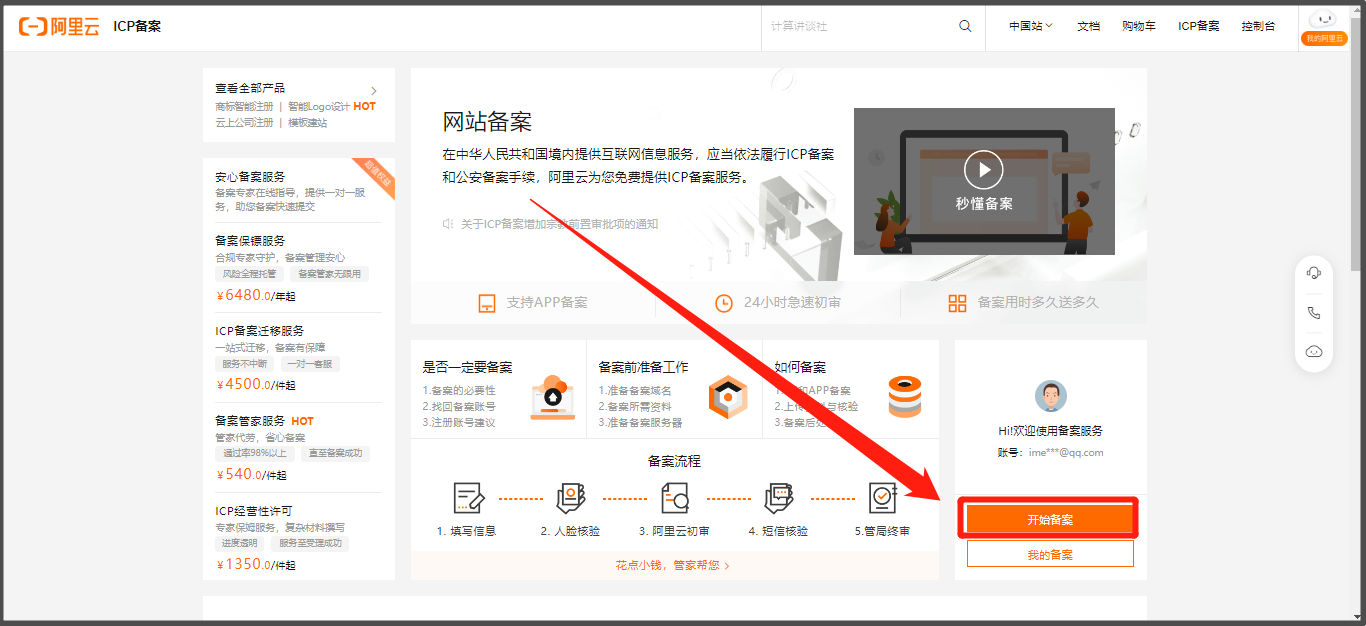Click the 风险全程托管 tag
Viewport: 1366px width, 626px height.
249,274
